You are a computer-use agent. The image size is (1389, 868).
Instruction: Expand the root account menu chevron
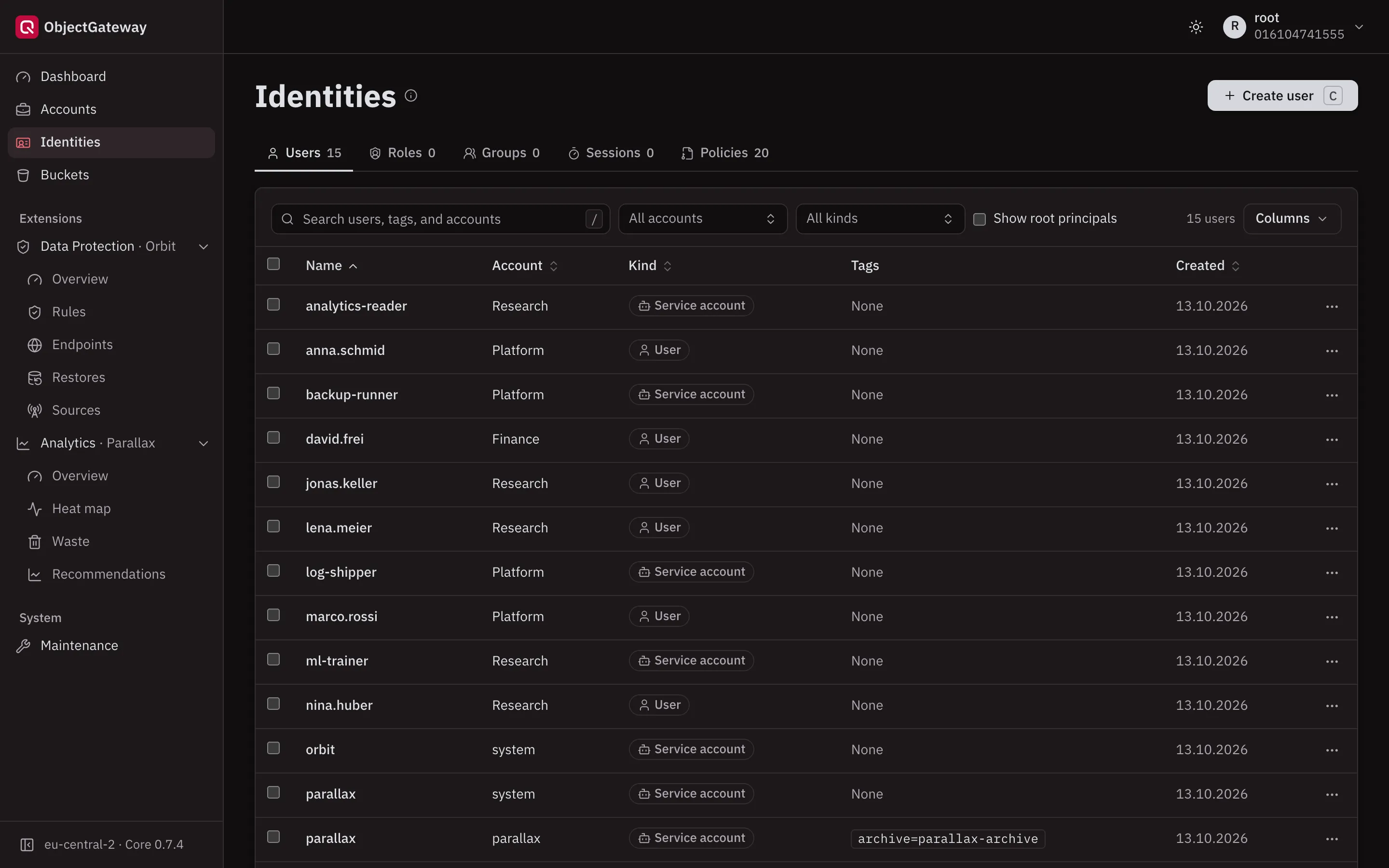(1359, 27)
